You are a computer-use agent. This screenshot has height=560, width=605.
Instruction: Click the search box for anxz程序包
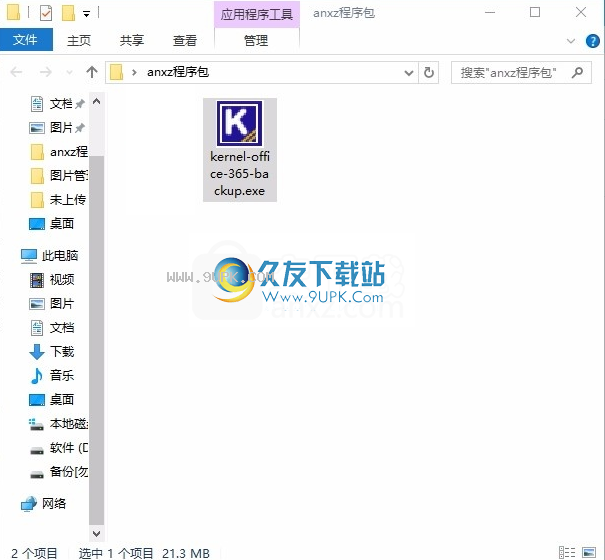[x=521, y=73]
